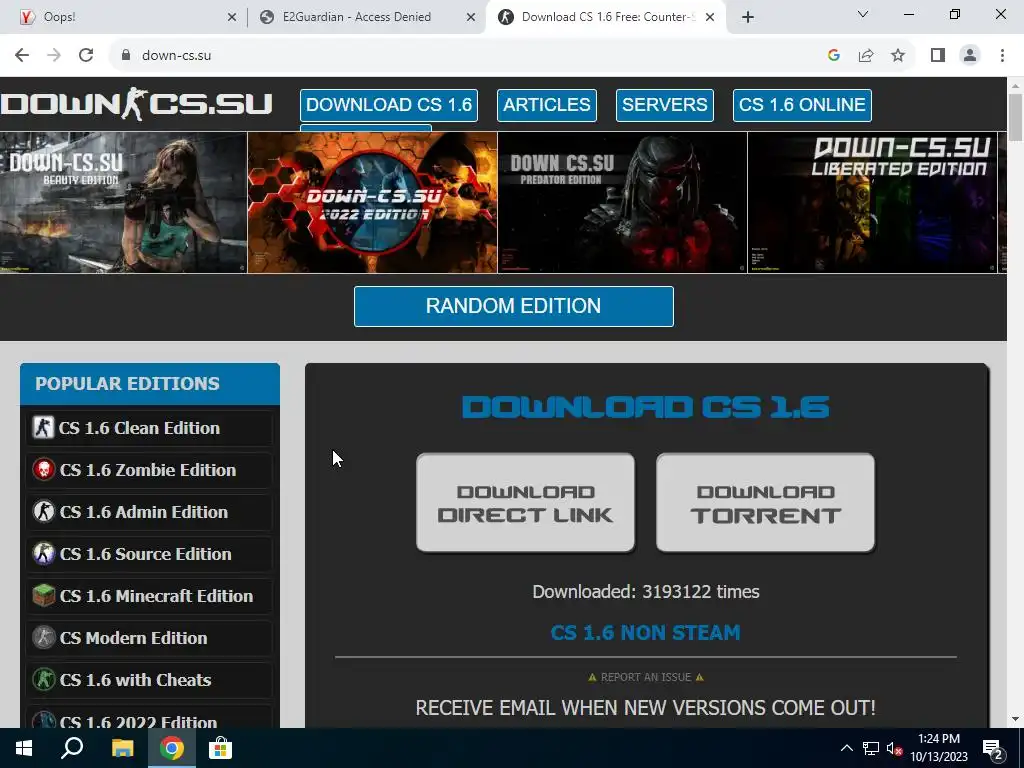This screenshot has width=1024, height=768.
Task: Open the Liberated Edition banner thumbnail
Action: click(x=872, y=202)
